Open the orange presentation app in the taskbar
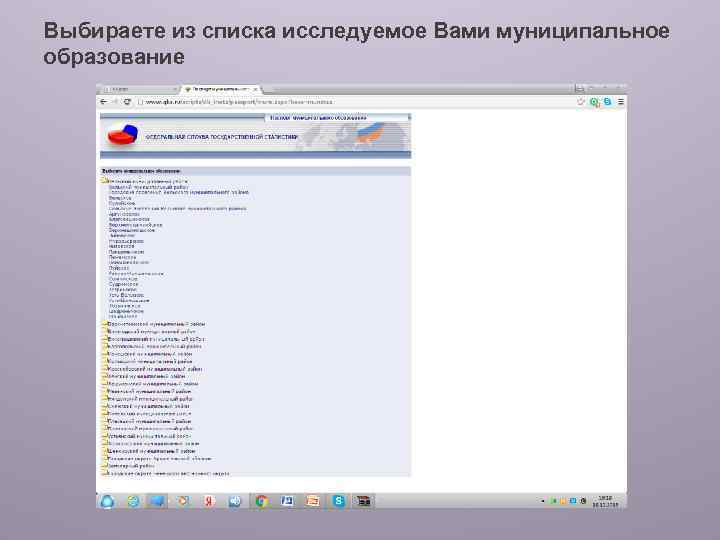 pyautogui.click(x=313, y=501)
